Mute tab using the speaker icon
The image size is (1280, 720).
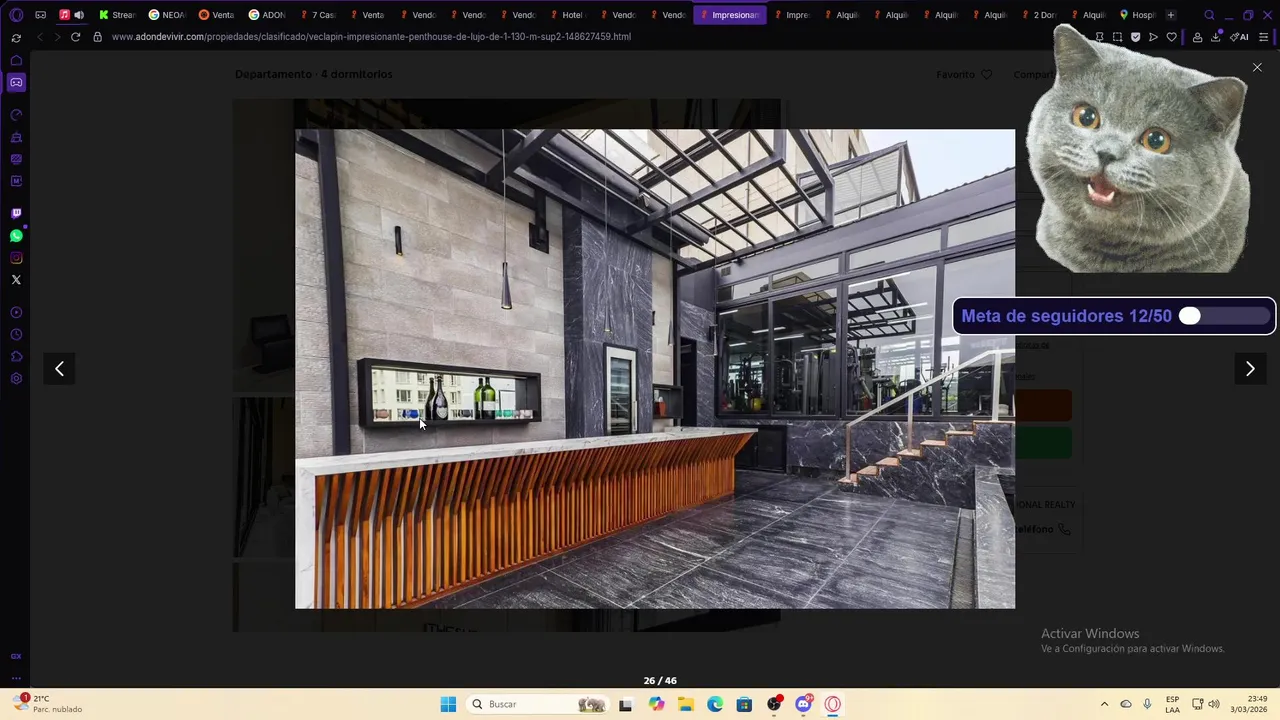pyautogui.click(x=79, y=15)
